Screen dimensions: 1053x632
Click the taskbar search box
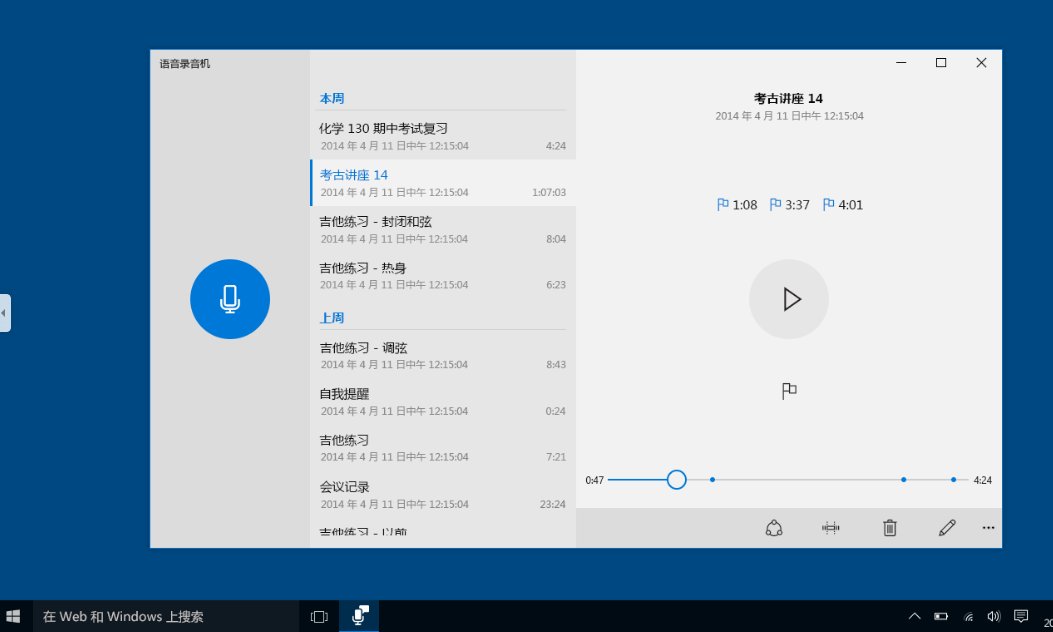(x=166, y=616)
